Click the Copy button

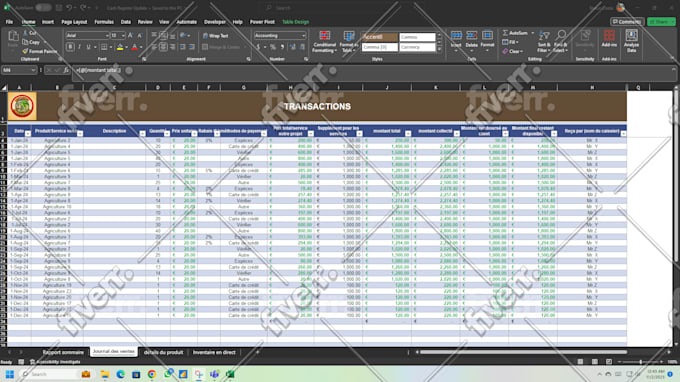click(32, 42)
